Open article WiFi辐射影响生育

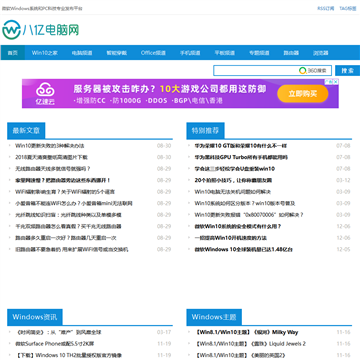point(65,192)
